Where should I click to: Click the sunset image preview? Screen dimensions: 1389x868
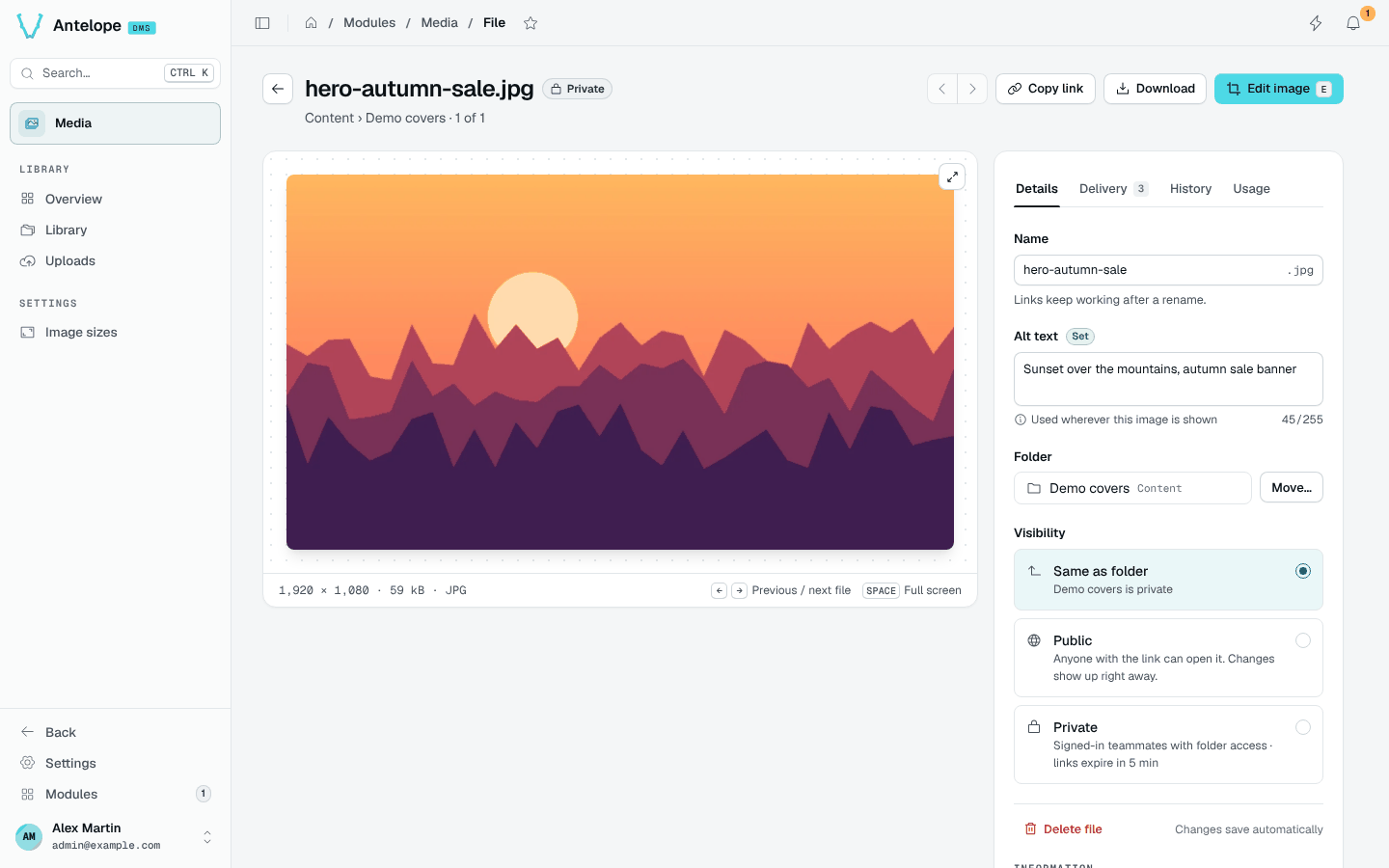(620, 362)
